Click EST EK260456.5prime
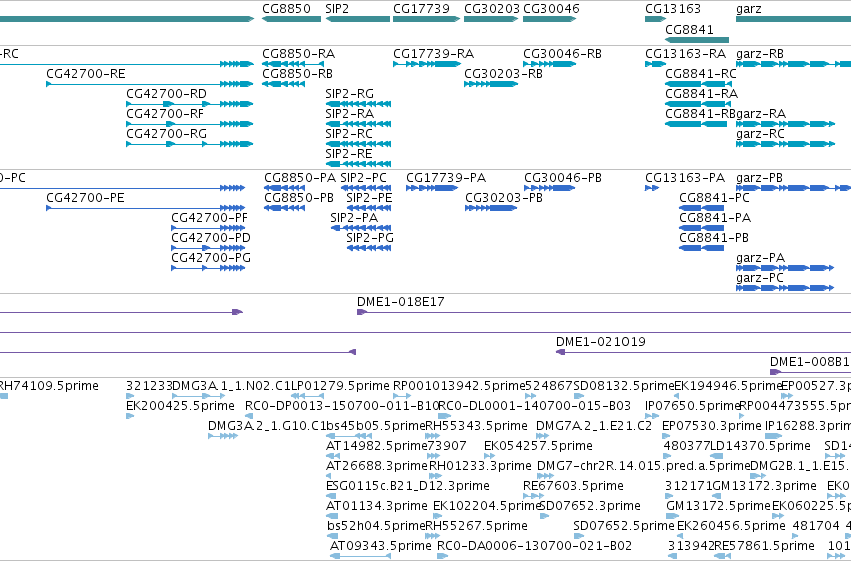Viewport: 851px width, 561px height. (682, 537)
